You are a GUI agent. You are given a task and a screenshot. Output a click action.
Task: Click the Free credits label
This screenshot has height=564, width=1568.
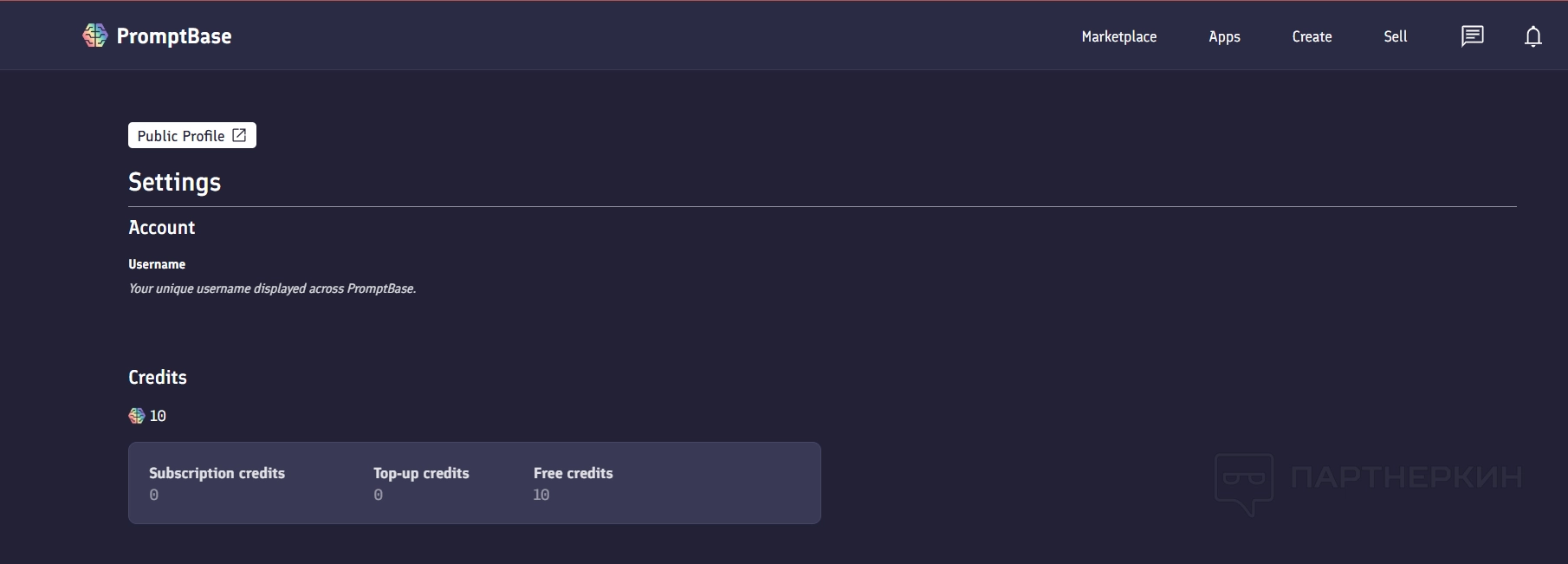(x=573, y=473)
